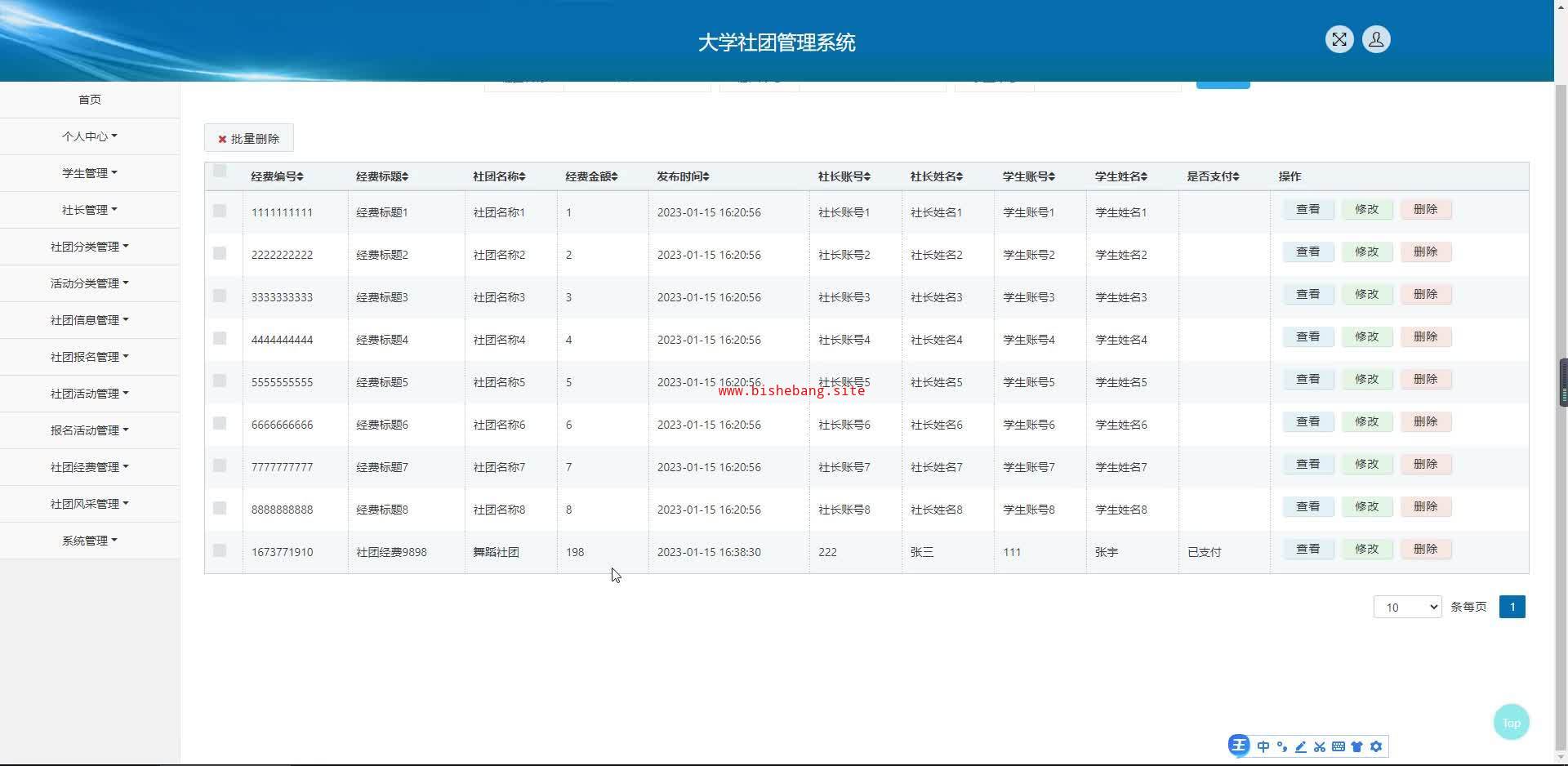Click the 社团经费9898 title cell
The width and height of the screenshot is (1568, 766).
pos(391,552)
